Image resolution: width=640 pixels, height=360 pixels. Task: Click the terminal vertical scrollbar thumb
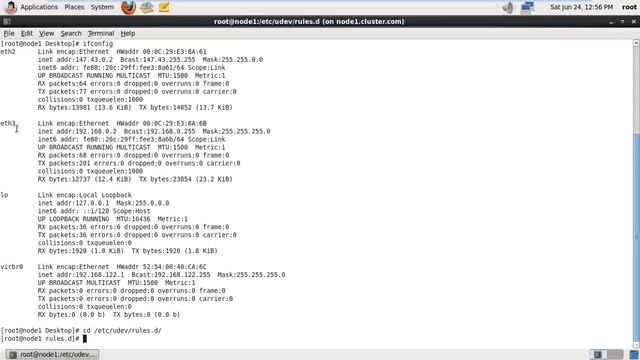click(636, 239)
